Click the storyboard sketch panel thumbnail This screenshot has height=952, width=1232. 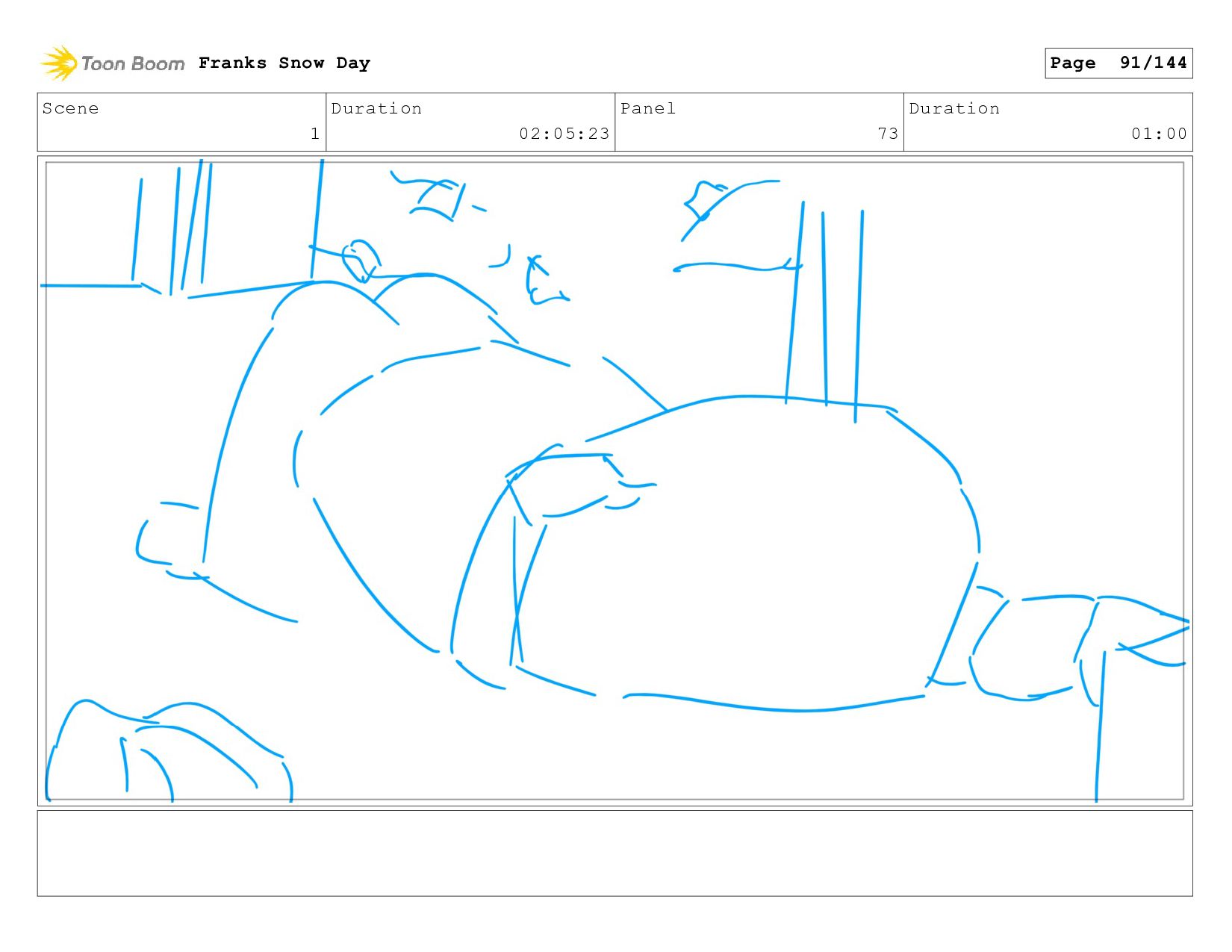(615, 481)
